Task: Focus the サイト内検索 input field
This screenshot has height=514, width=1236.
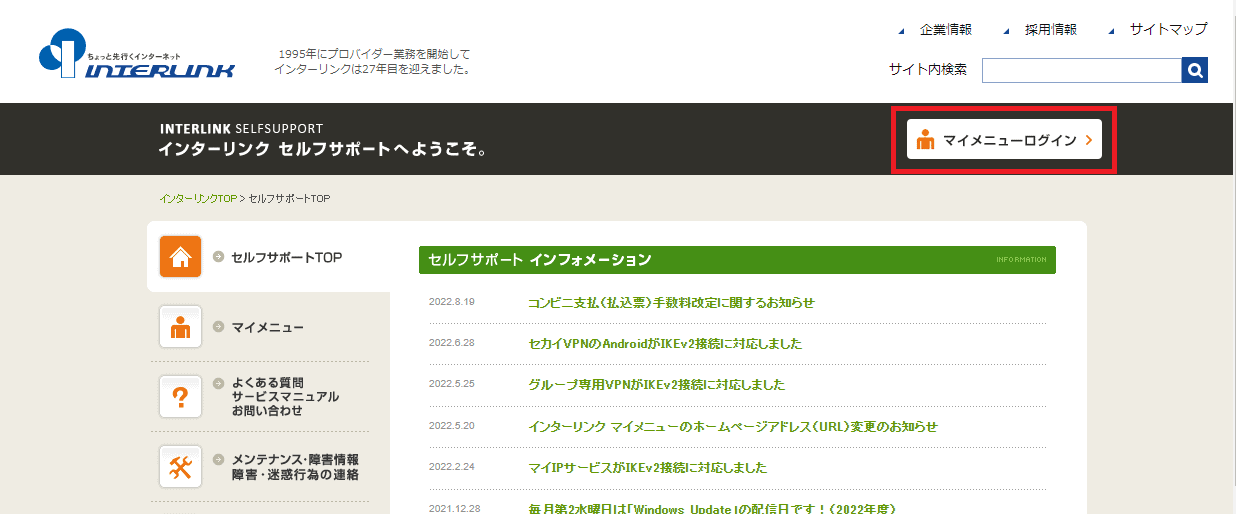Action: coord(1082,70)
